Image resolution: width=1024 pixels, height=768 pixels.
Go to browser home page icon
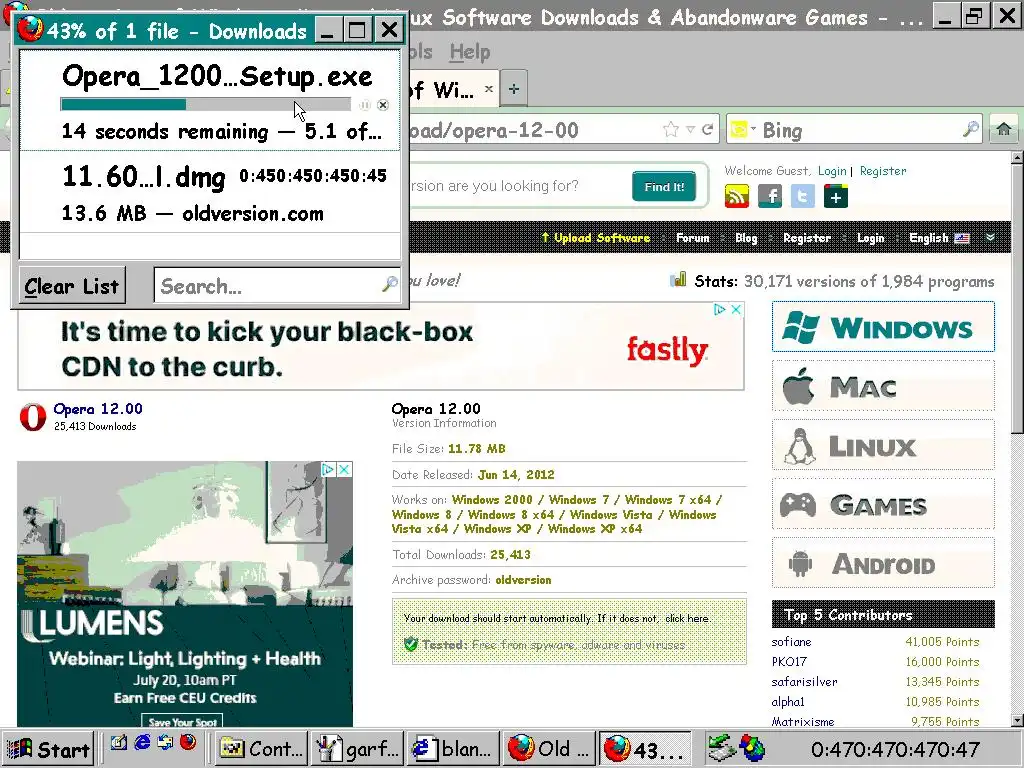point(1004,129)
